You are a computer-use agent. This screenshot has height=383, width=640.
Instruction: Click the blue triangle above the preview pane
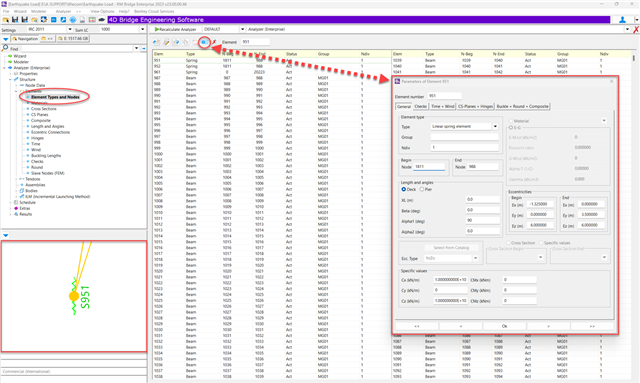(x=5, y=235)
